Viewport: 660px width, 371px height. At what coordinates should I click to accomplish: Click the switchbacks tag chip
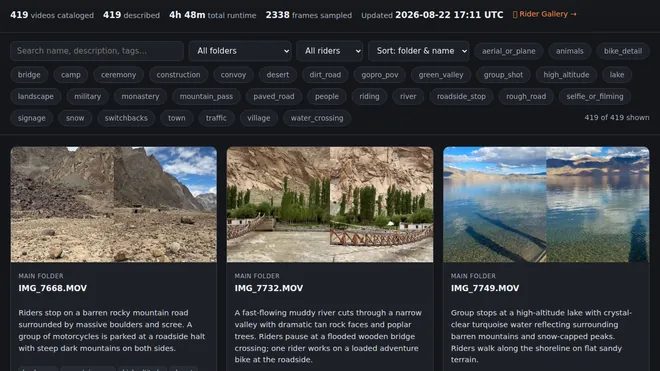126,118
